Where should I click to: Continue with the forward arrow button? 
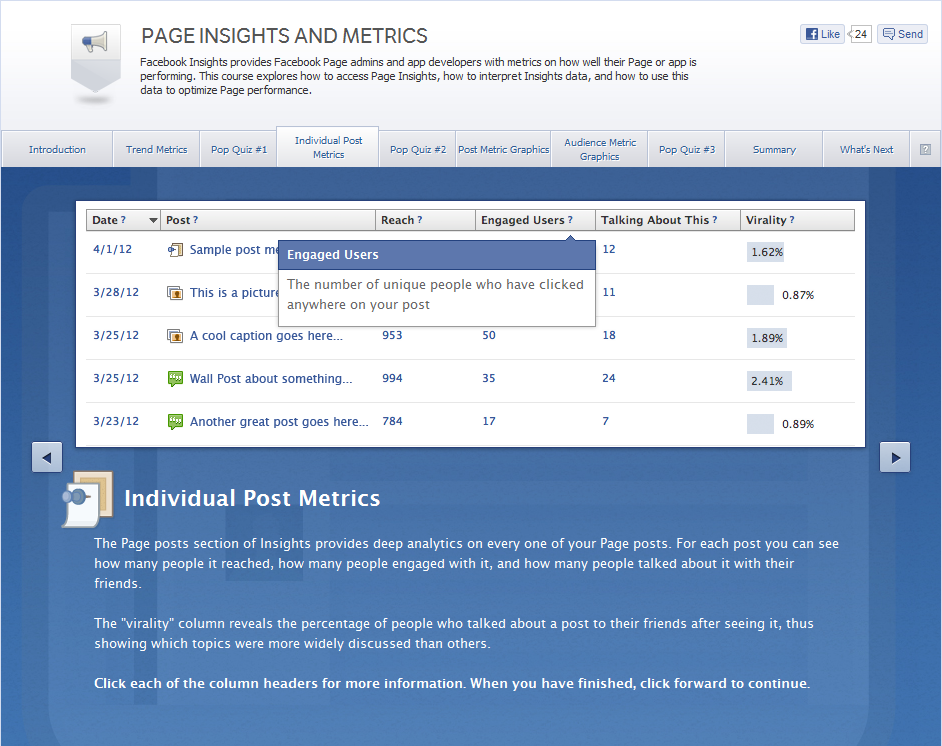pyautogui.click(x=895, y=457)
